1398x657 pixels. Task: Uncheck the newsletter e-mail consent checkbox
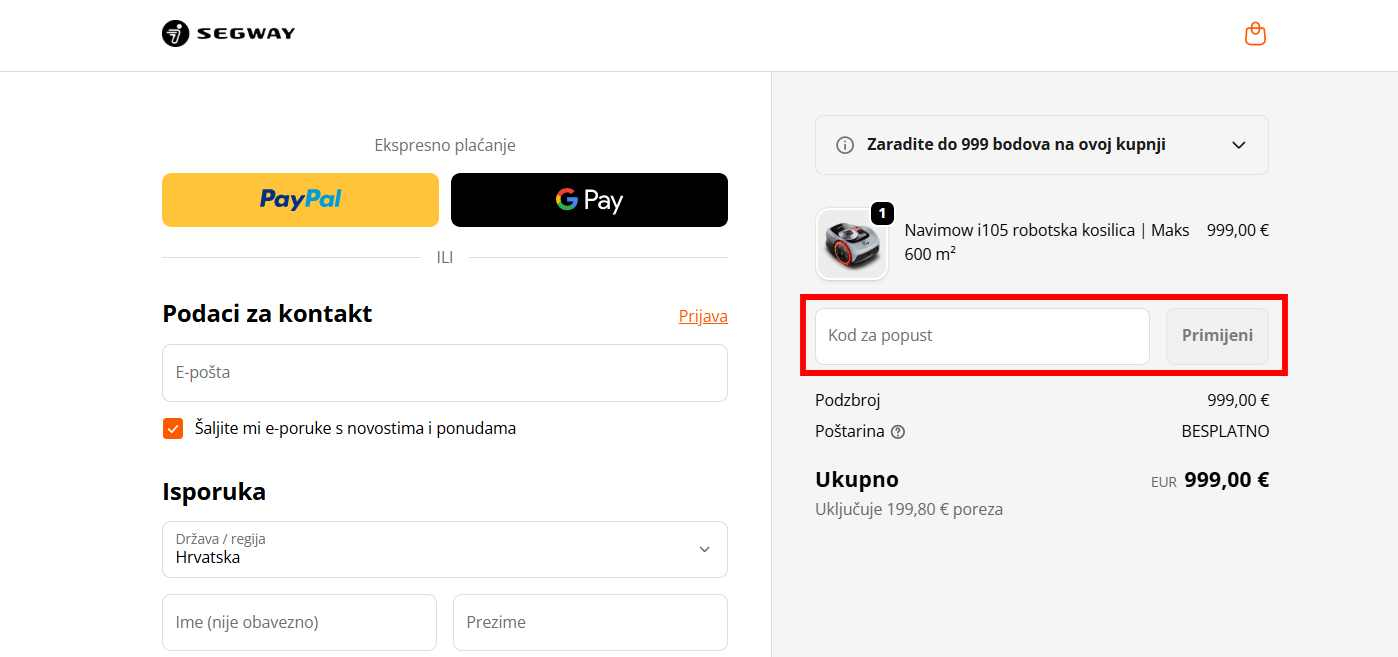coord(172,428)
